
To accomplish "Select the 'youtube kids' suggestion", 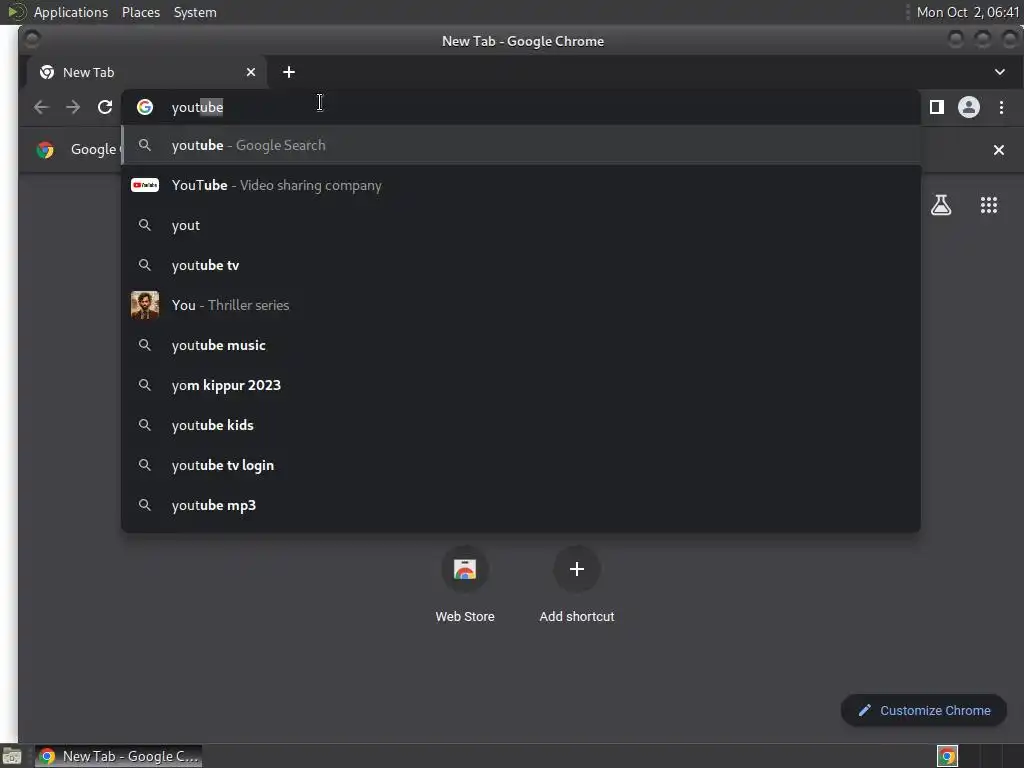I will (521, 425).
